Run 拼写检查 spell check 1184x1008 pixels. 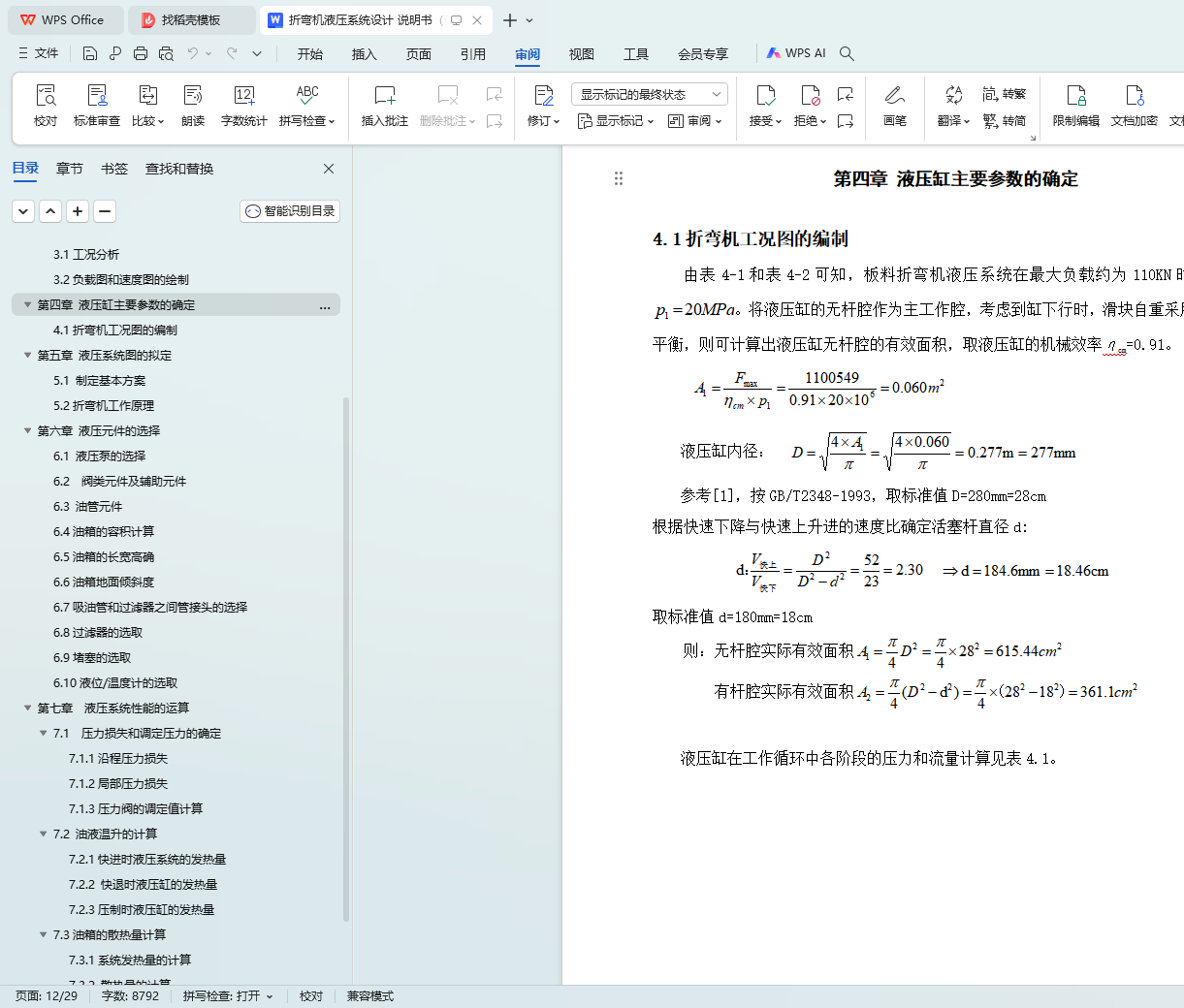[x=306, y=106]
